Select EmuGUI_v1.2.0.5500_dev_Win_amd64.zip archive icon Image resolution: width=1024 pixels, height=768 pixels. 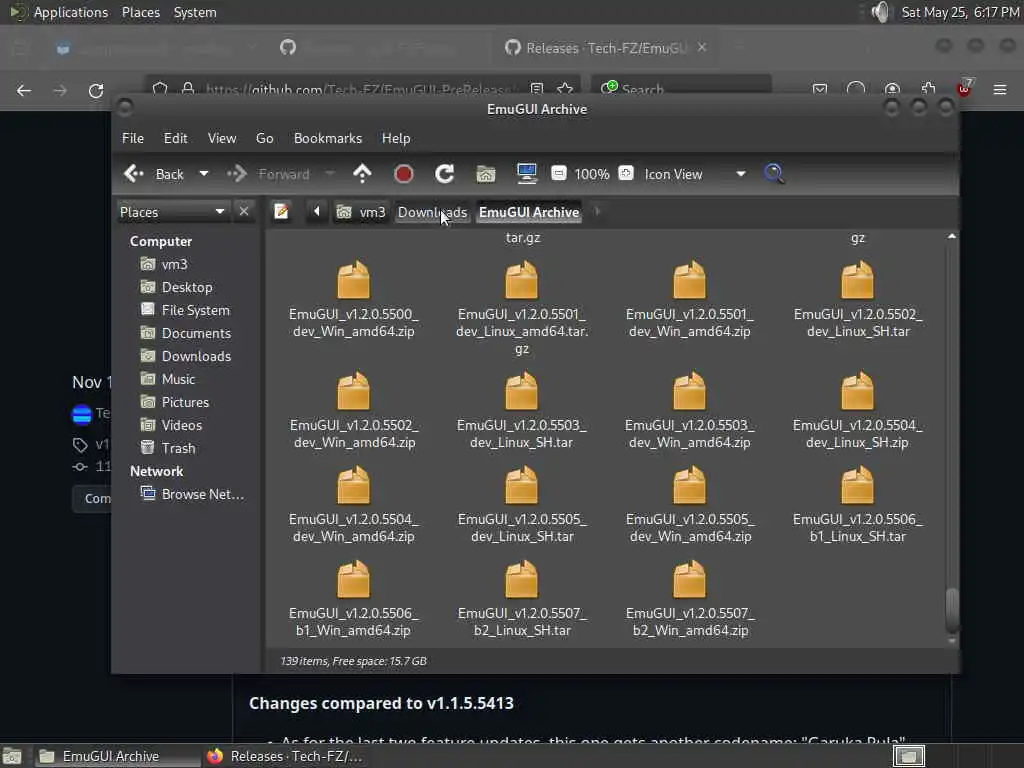353,280
